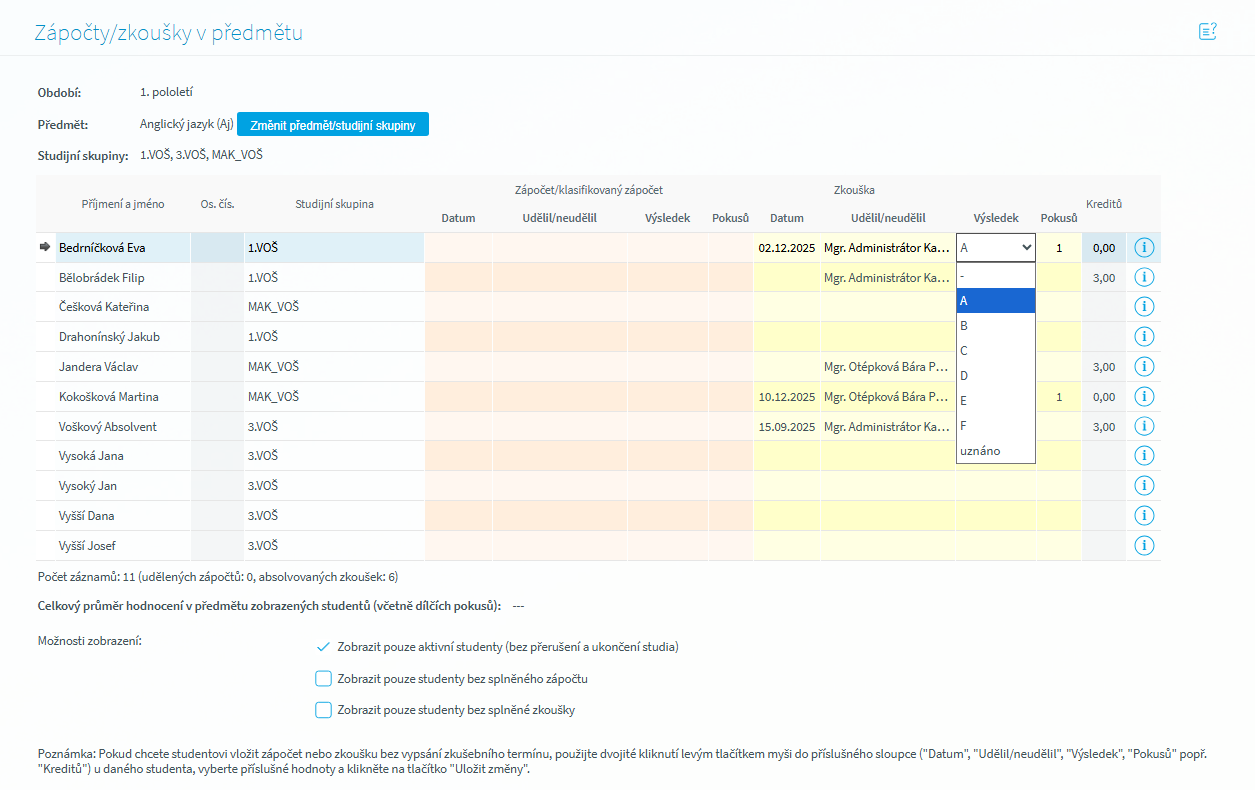Open help icon in top right corner

pos(1207,31)
